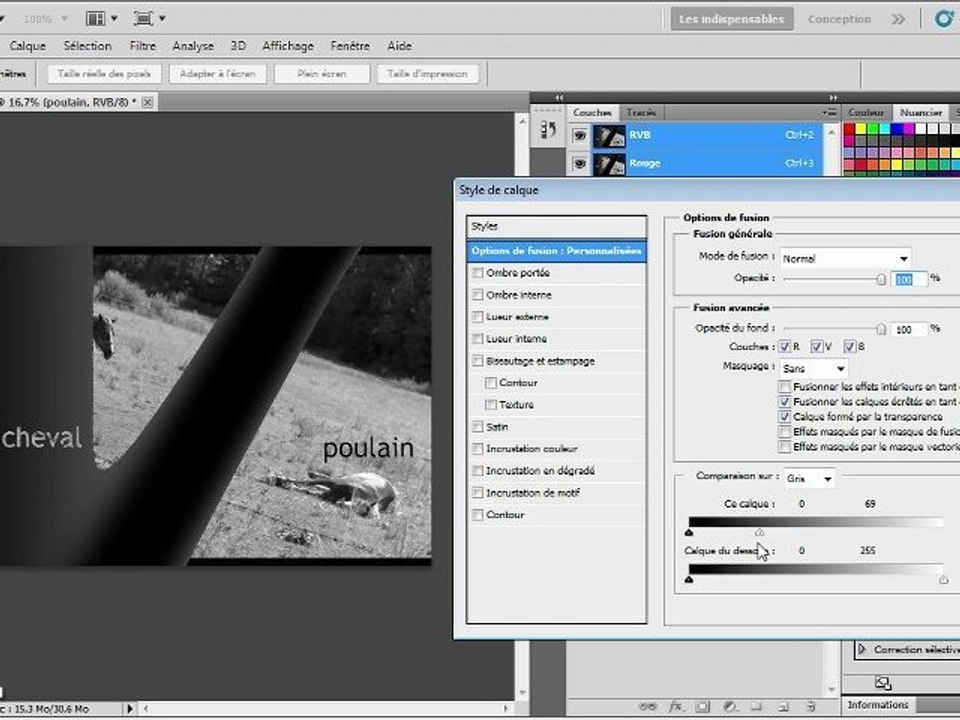
Task: Toggle visibility eye of RVB channel
Action: (x=580, y=135)
